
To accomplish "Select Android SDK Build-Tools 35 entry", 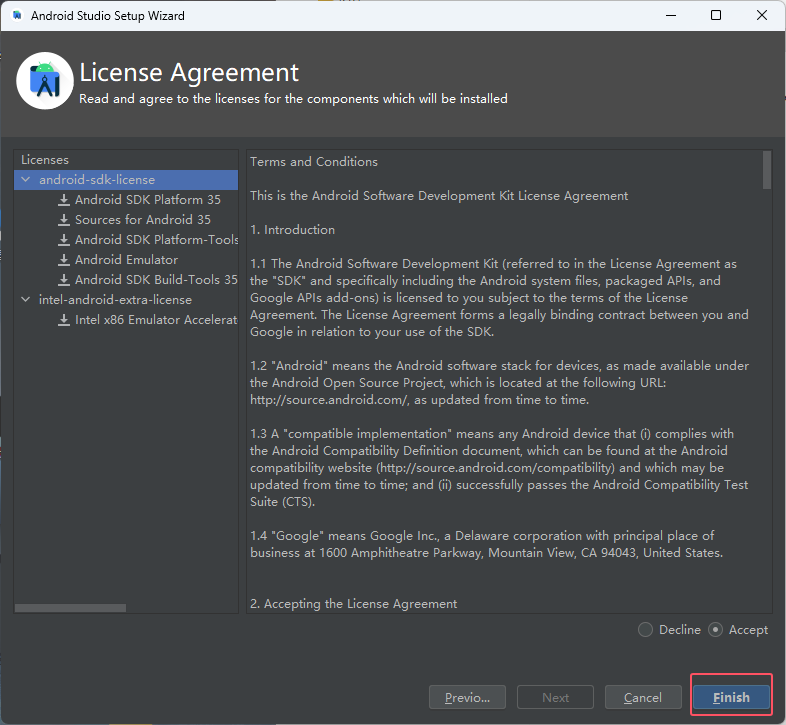I will pyautogui.click(x=156, y=280).
